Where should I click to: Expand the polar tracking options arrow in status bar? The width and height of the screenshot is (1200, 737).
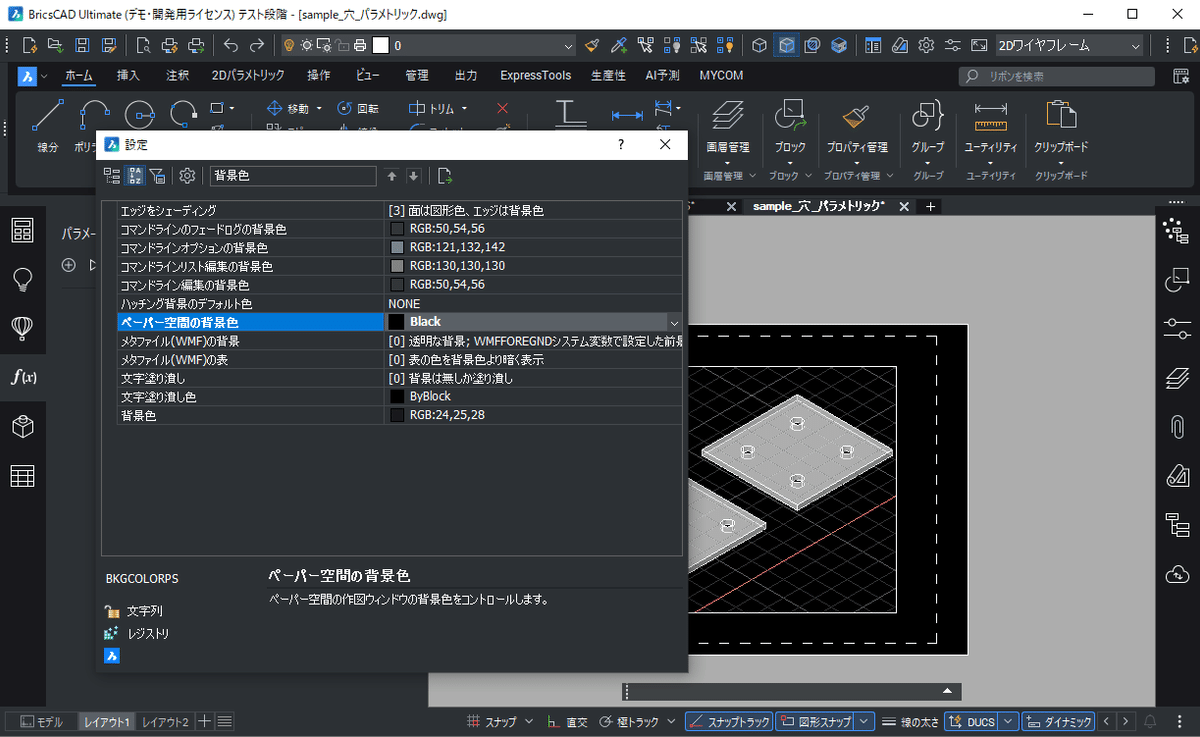pos(671,721)
